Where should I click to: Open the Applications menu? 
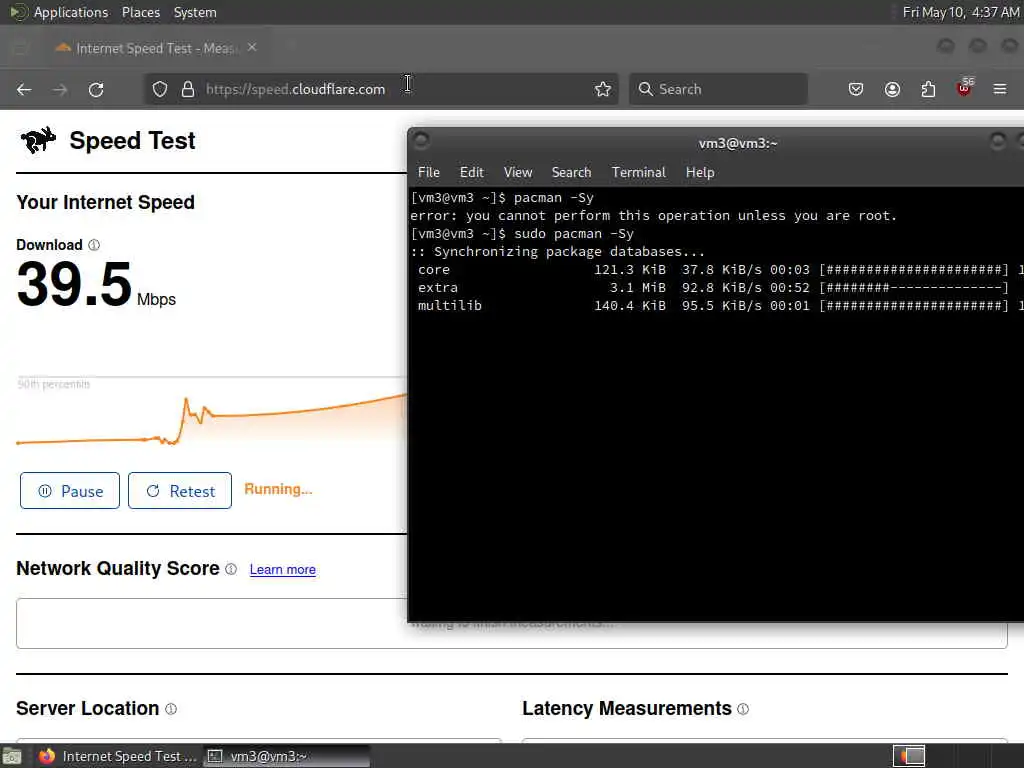coord(71,12)
